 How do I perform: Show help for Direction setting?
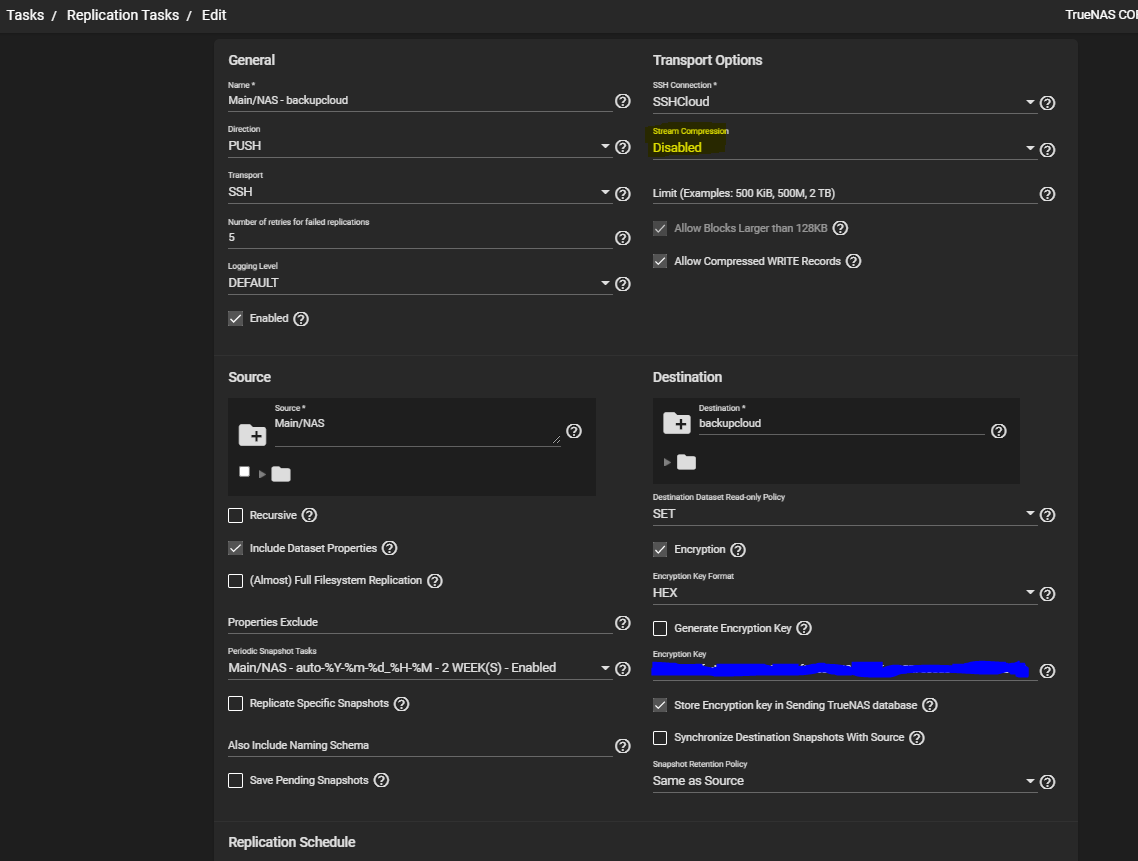click(623, 147)
